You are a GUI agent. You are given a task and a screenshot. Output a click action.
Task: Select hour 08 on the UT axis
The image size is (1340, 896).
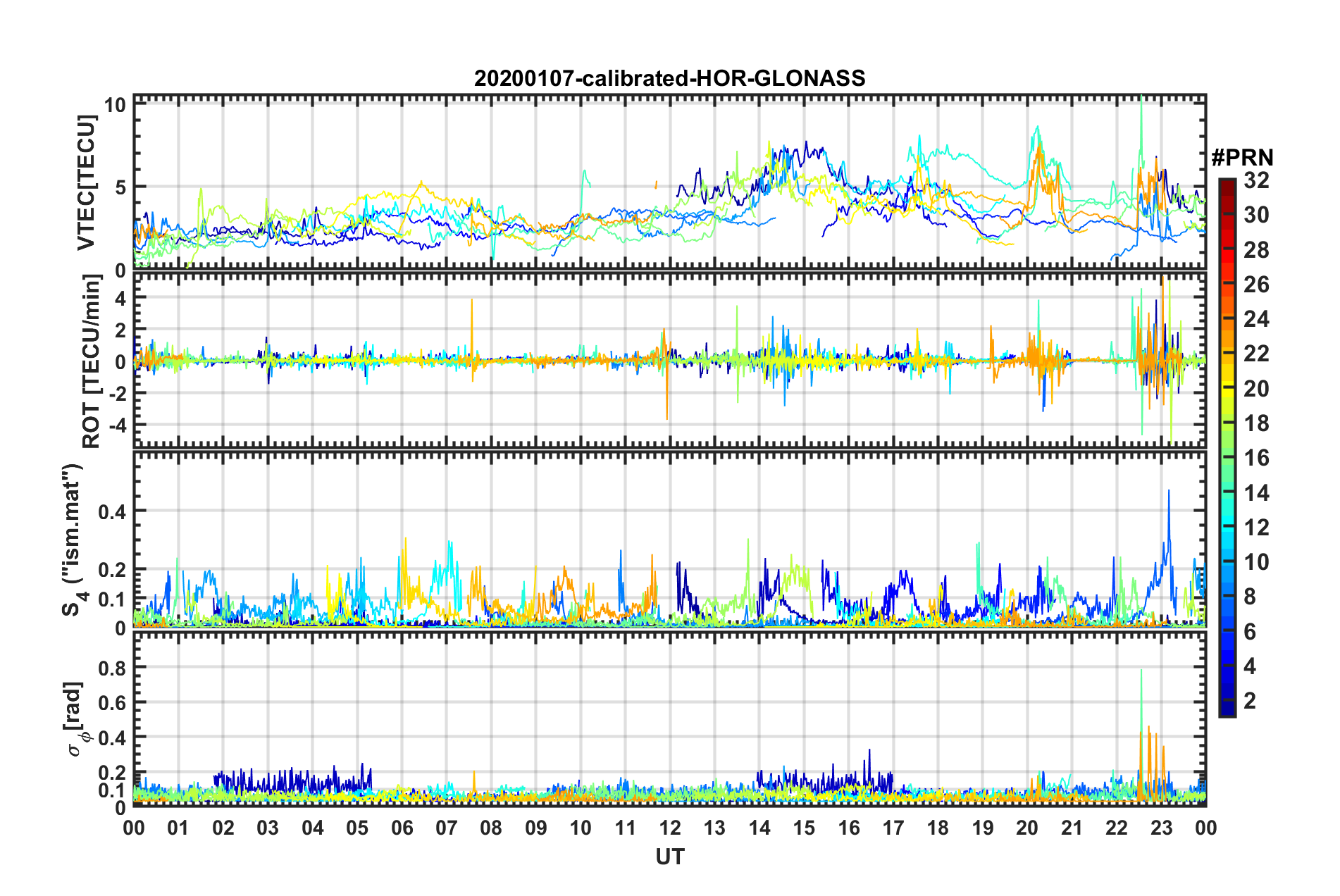click(491, 828)
